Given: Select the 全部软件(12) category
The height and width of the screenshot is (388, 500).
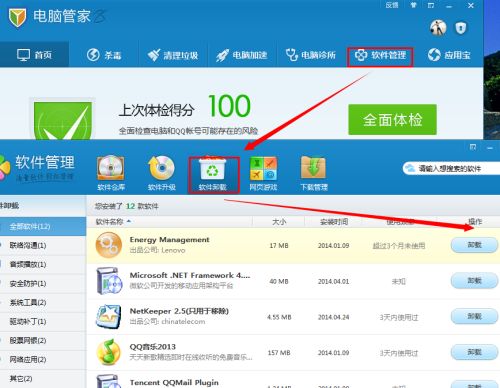Looking at the screenshot, I should pos(43,227).
